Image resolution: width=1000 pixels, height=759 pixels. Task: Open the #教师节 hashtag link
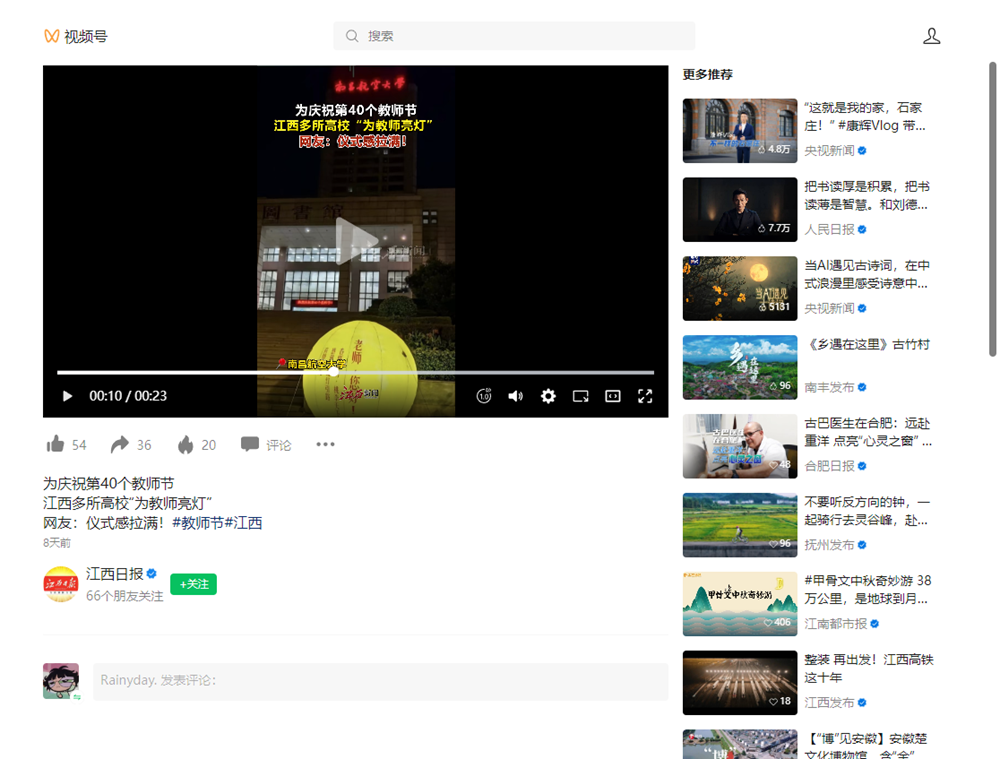pyautogui.click(x=197, y=523)
